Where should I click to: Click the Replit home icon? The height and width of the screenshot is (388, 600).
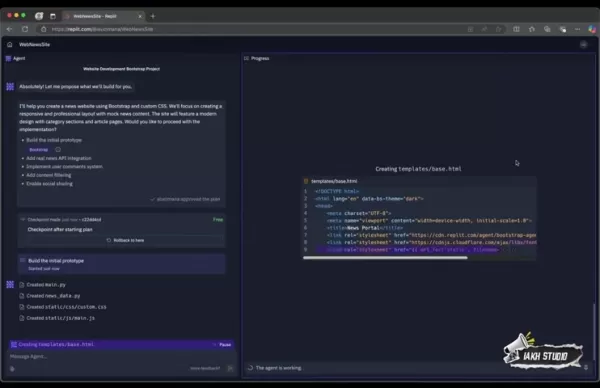(x=10, y=44)
